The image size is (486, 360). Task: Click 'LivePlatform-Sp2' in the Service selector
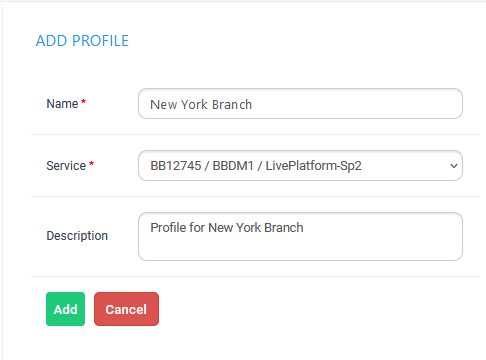pyautogui.click(x=314, y=166)
